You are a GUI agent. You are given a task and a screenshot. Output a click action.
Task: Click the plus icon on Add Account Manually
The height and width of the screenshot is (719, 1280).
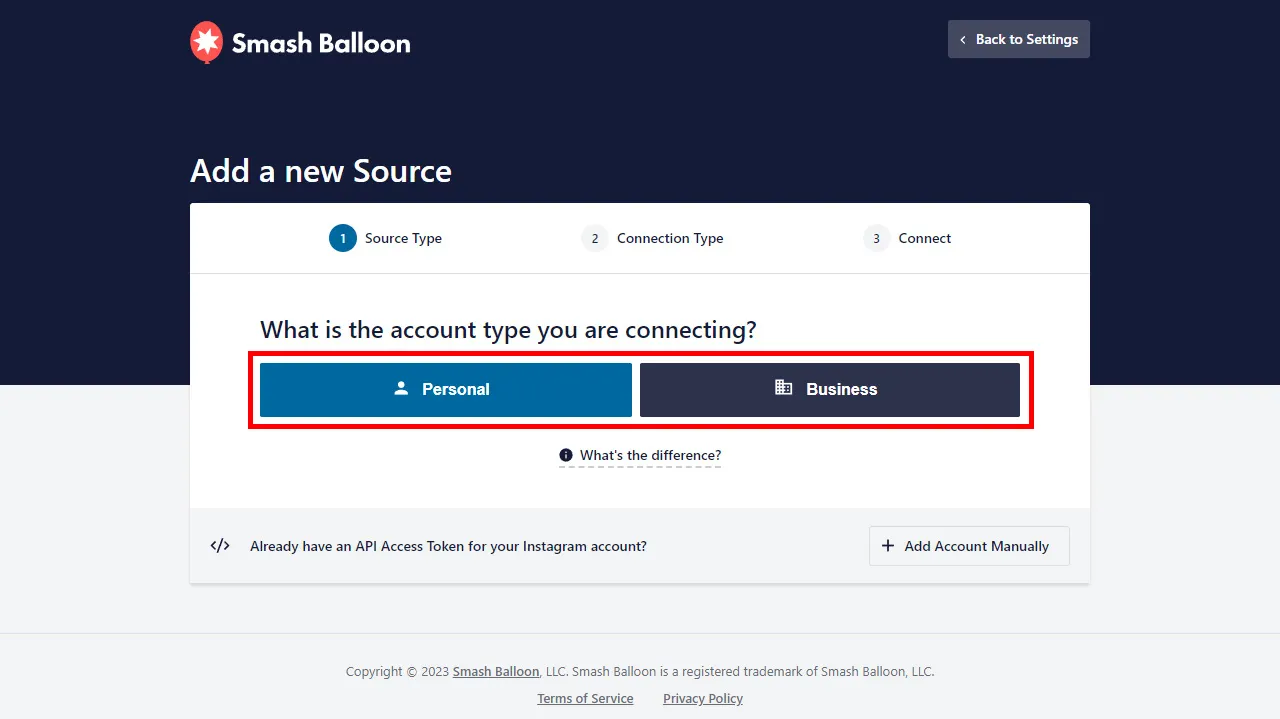(x=888, y=546)
